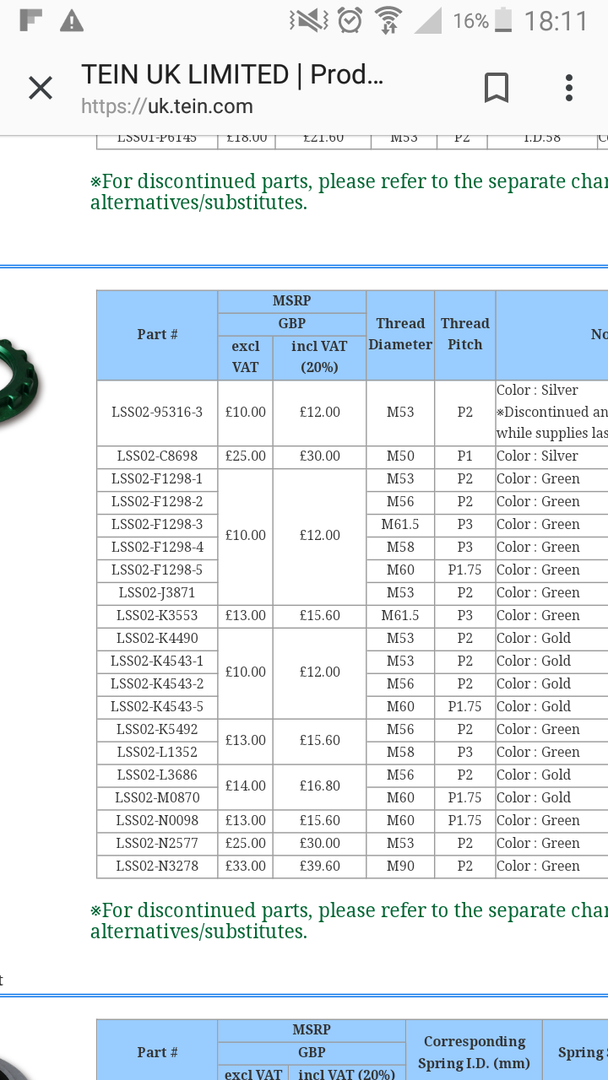This screenshot has height=1080, width=608.
Task: Tap the lock nut table Part # header
Action: click(157, 335)
